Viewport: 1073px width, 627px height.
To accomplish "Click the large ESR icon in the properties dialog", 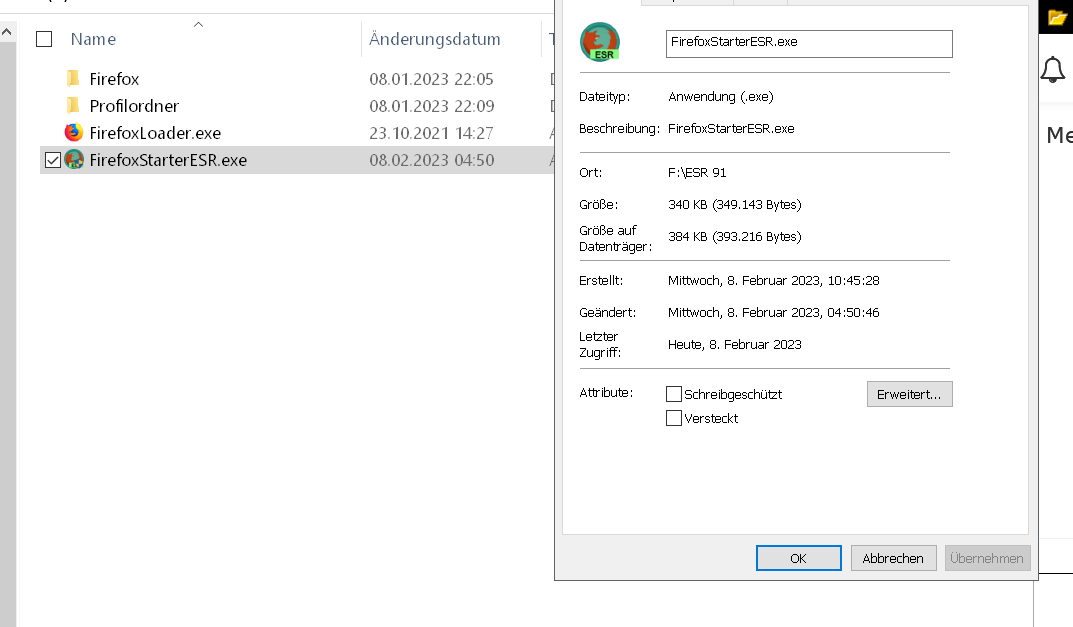I will [600, 43].
